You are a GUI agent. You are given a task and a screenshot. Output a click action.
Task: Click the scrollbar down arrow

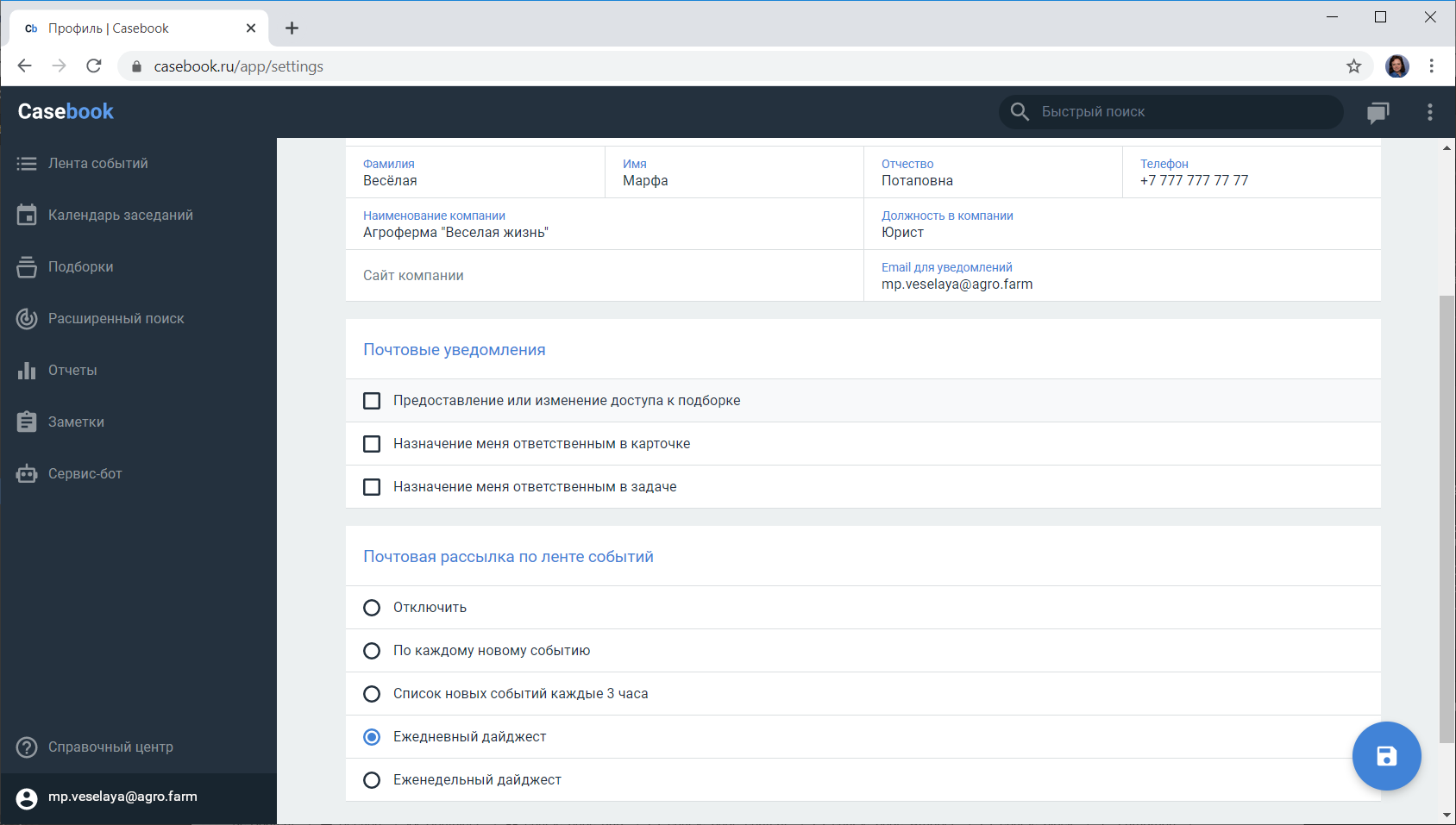pyautogui.click(x=1447, y=815)
